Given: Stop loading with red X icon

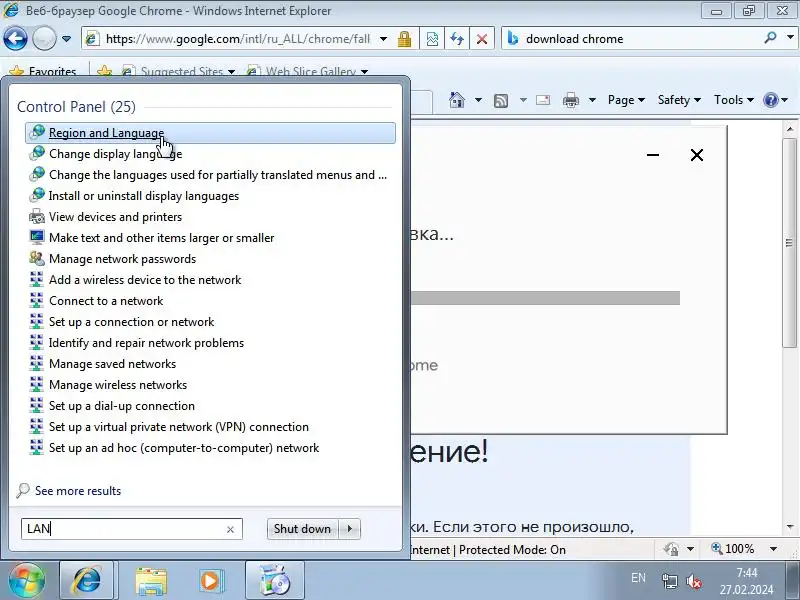Looking at the screenshot, I should [x=482, y=39].
